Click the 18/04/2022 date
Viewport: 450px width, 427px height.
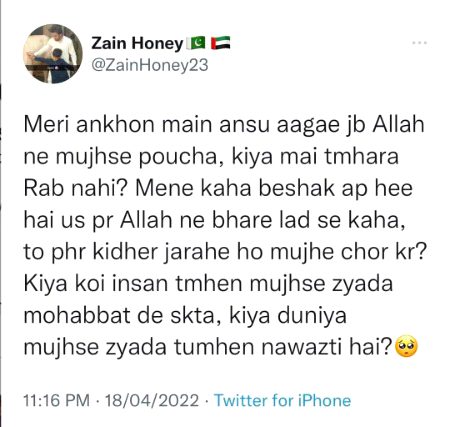point(152,400)
